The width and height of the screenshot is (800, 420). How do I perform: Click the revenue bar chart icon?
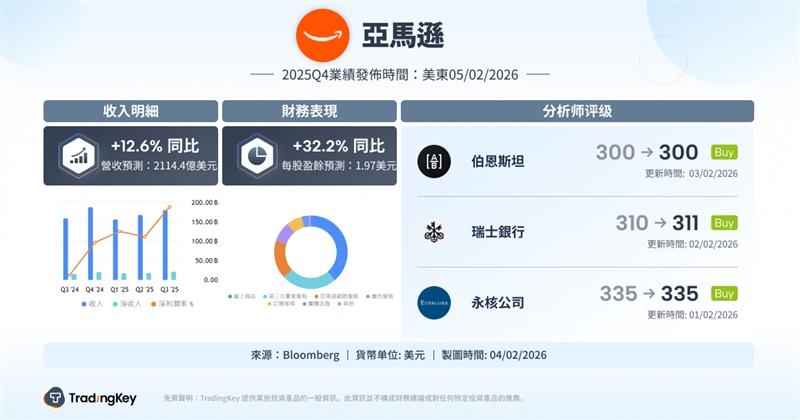(76, 155)
